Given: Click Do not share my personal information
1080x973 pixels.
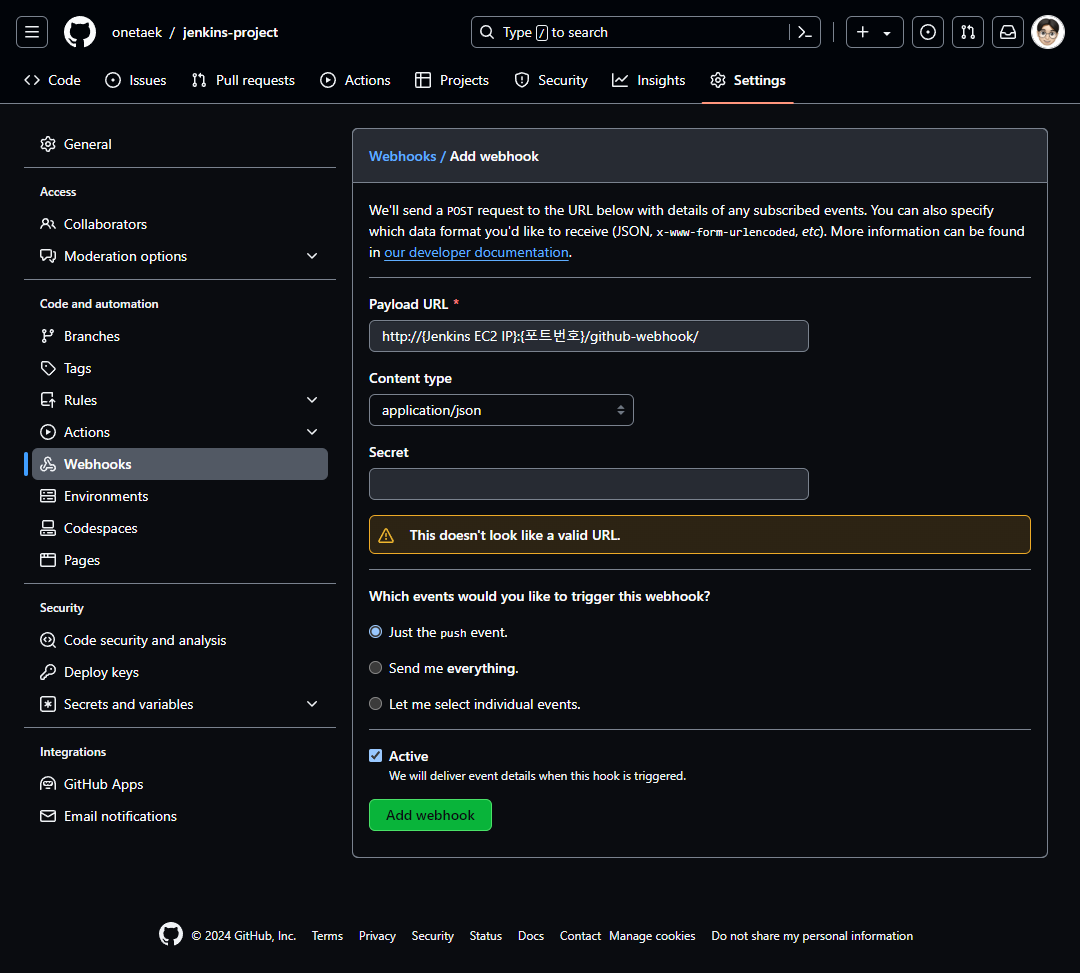Looking at the screenshot, I should (812, 936).
